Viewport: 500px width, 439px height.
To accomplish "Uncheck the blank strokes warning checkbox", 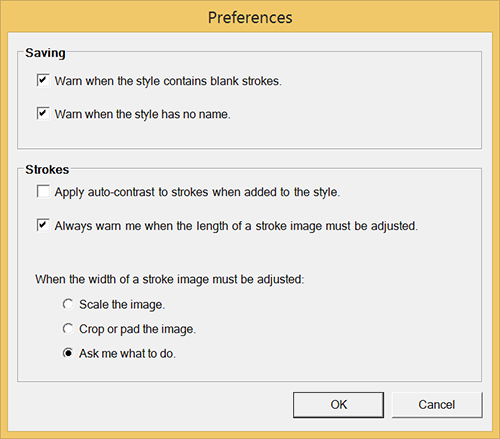I will (x=43, y=80).
